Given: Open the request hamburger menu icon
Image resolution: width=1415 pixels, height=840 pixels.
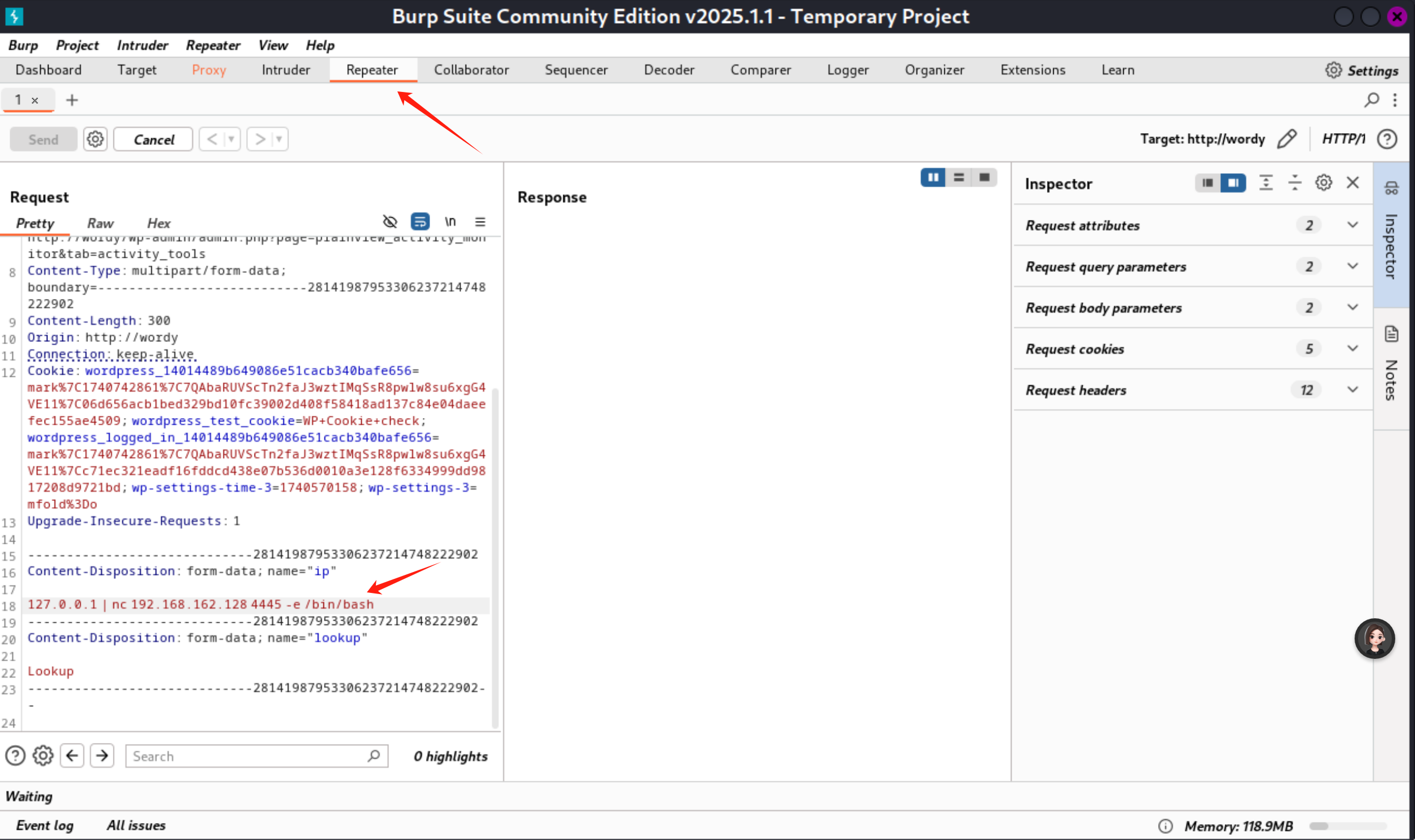Looking at the screenshot, I should pyautogui.click(x=480, y=222).
